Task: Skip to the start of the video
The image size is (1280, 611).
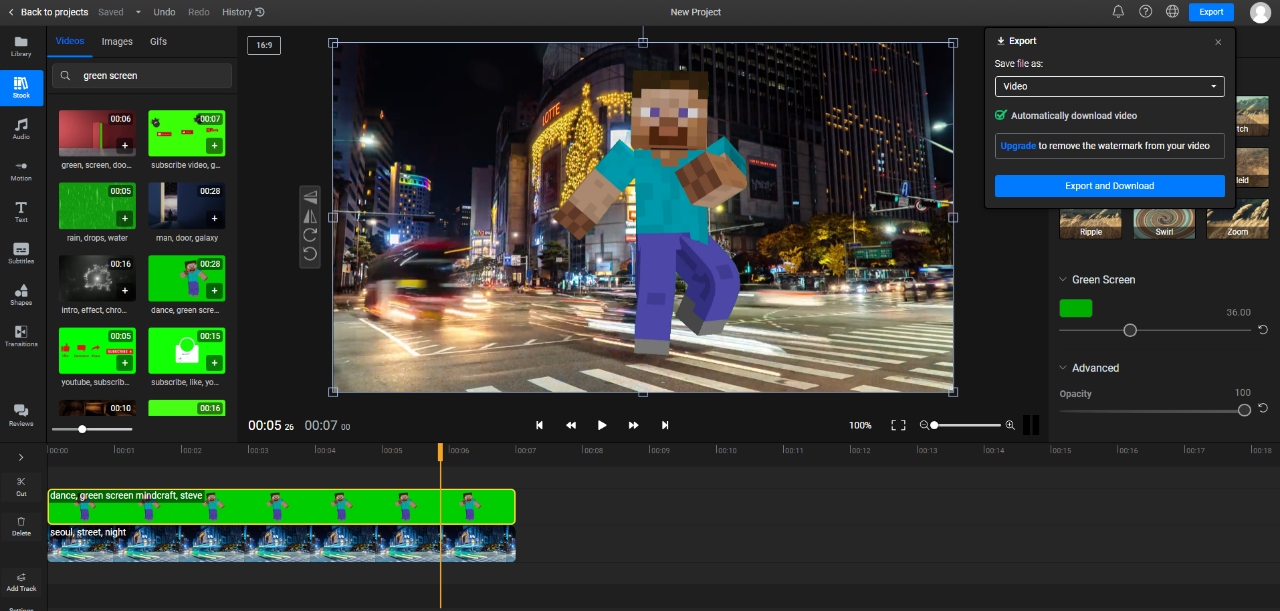Action: (x=539, y=425)
